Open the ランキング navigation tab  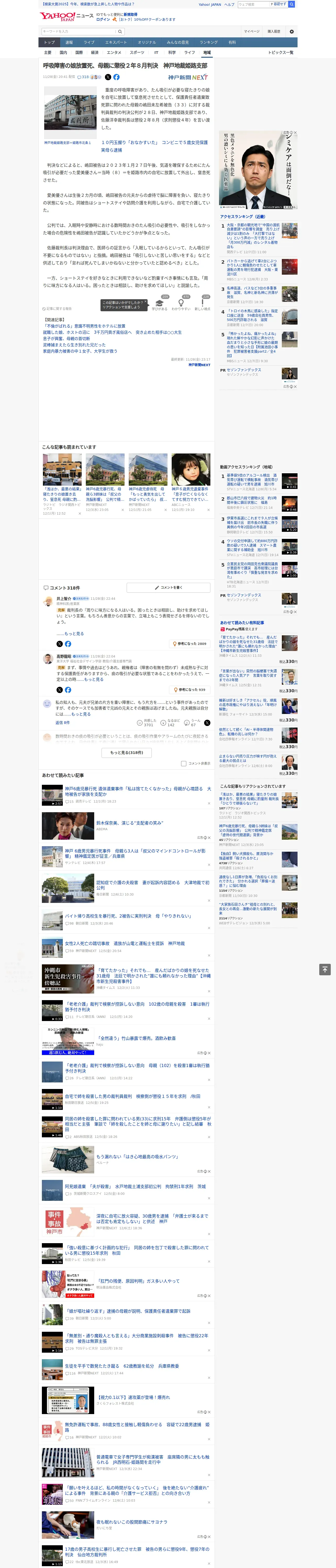pos(209,43)
